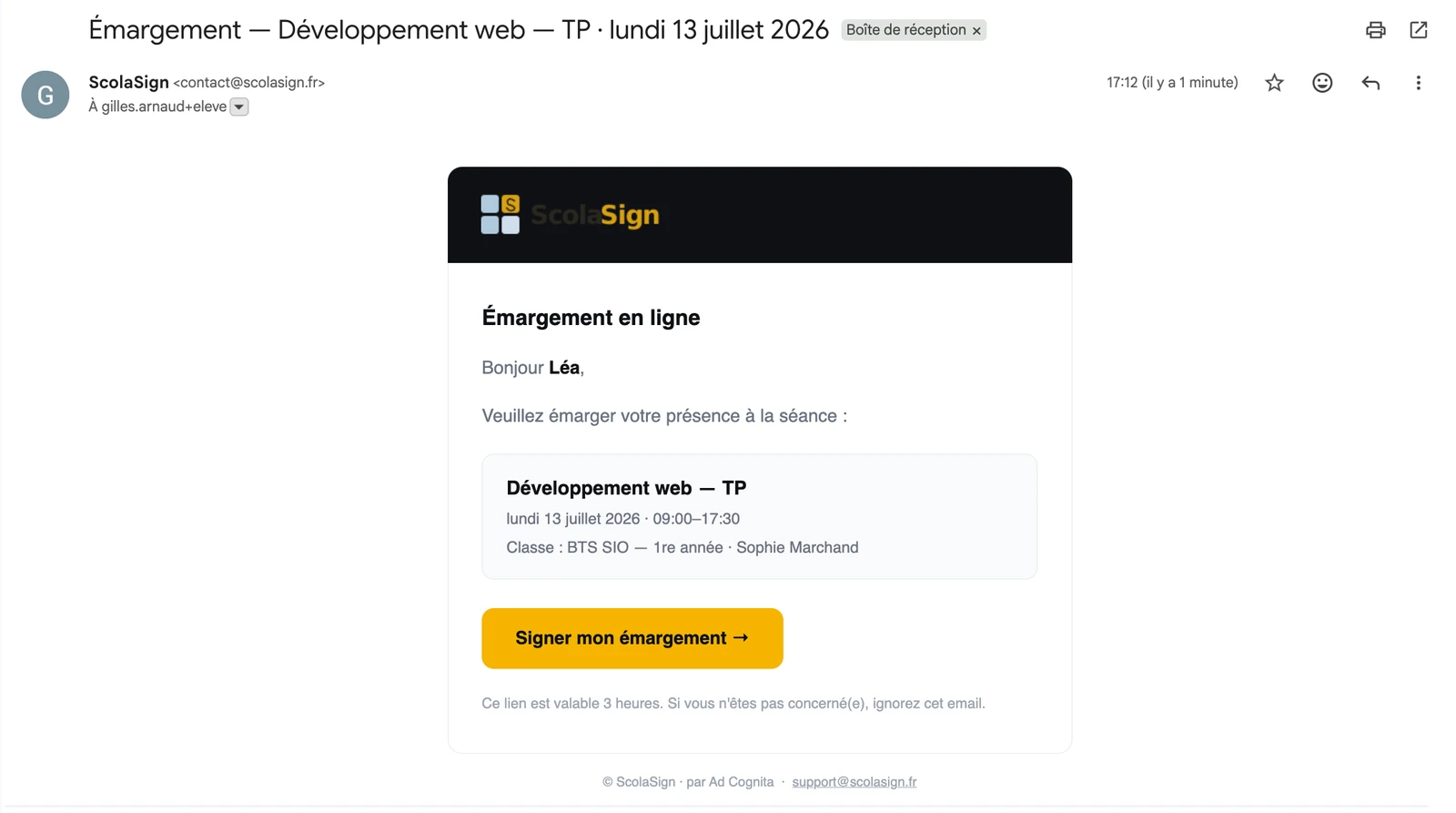This screenshot has height=813, width=1456.
Task: Click the ScolaSign logo in the header
Action: pos(570,215)
